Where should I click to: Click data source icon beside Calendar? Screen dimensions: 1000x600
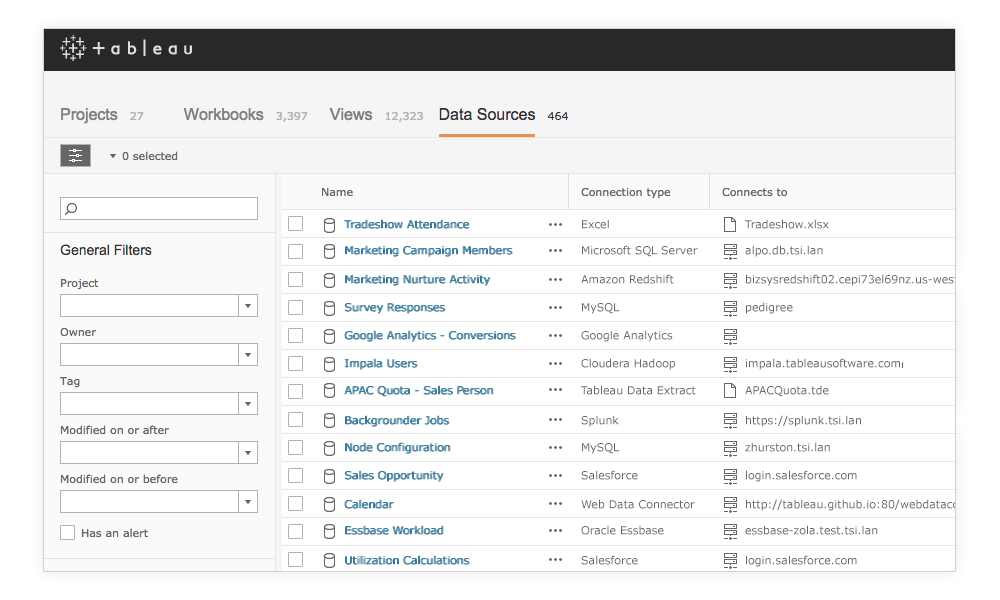[x=329, y=504]
